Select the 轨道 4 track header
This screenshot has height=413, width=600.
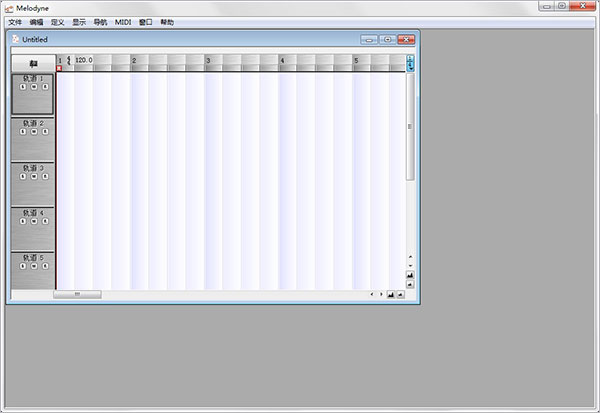point(33,229)
